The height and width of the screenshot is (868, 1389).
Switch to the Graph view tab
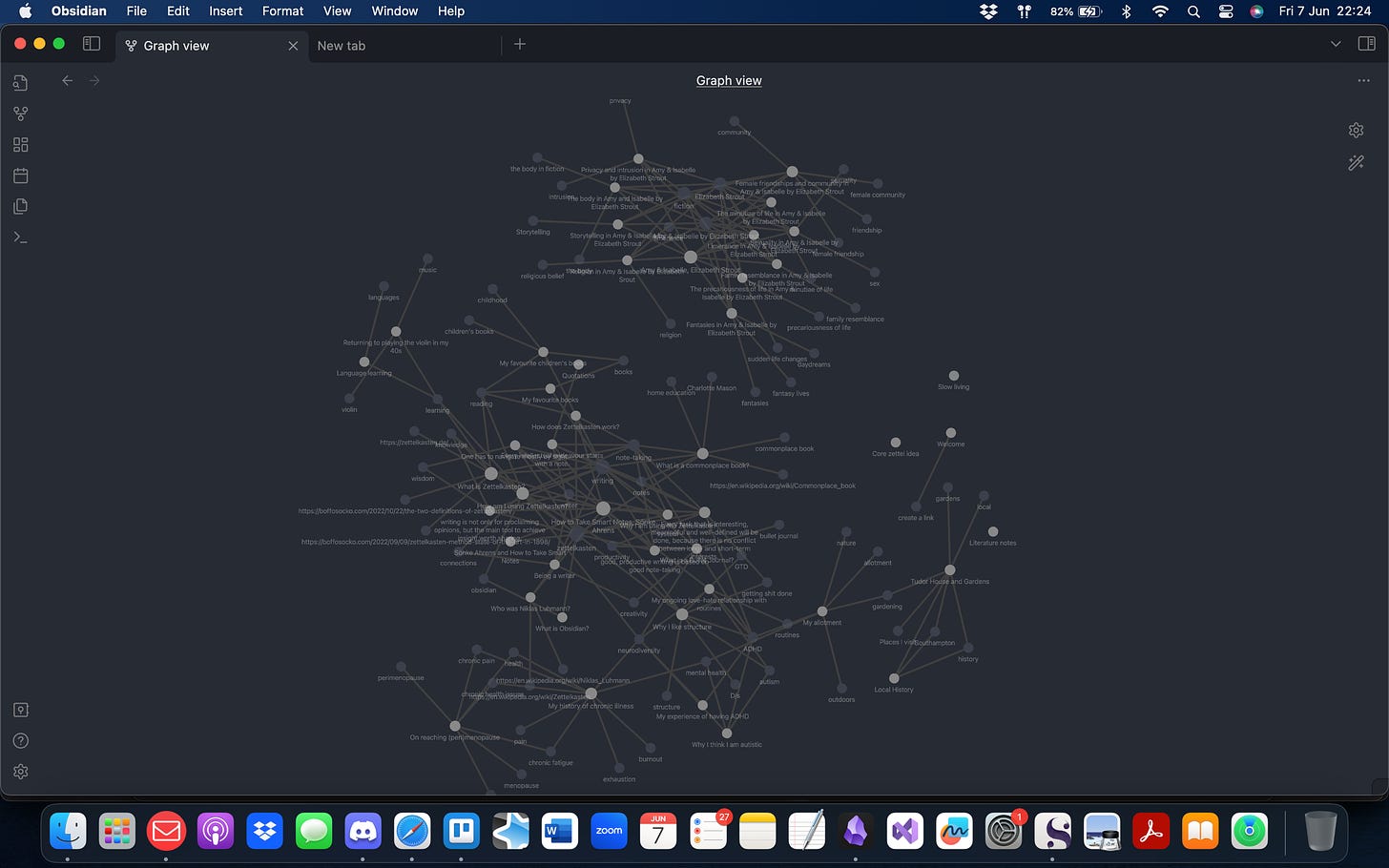click(x=212, y=46)
